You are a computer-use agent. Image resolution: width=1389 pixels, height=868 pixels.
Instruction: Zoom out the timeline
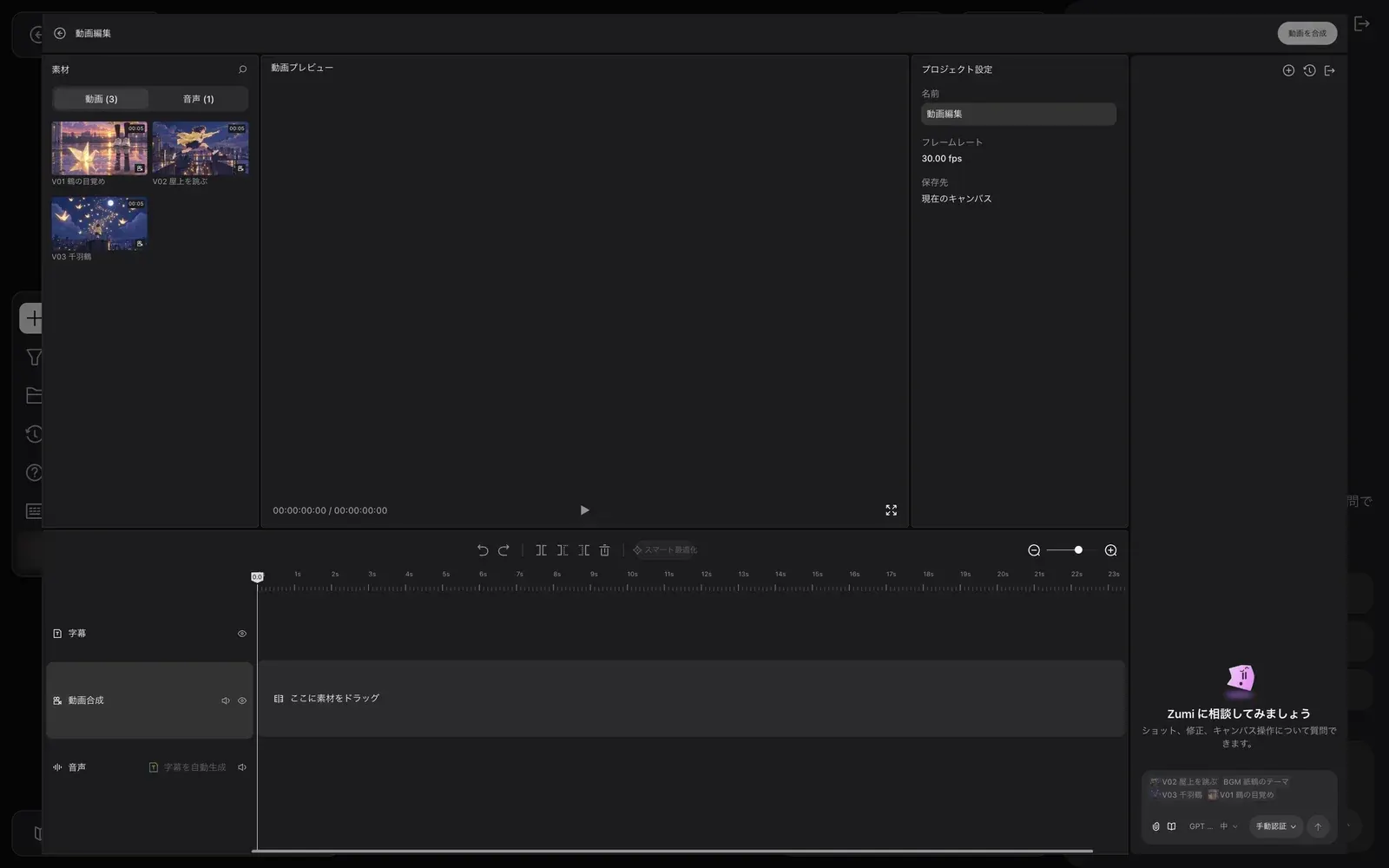tap(1034, 550)
